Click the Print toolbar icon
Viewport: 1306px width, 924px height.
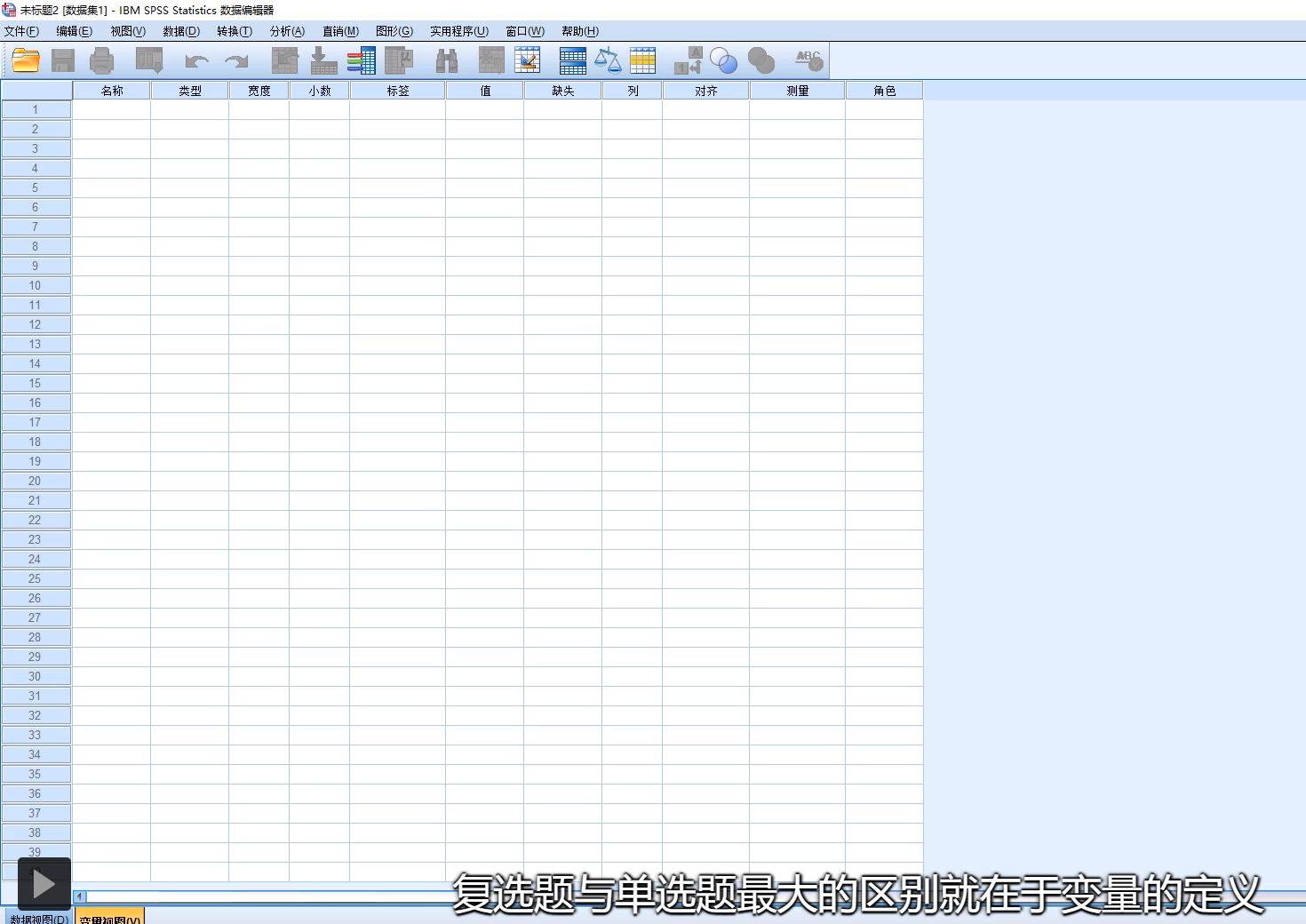click(102, 60)
